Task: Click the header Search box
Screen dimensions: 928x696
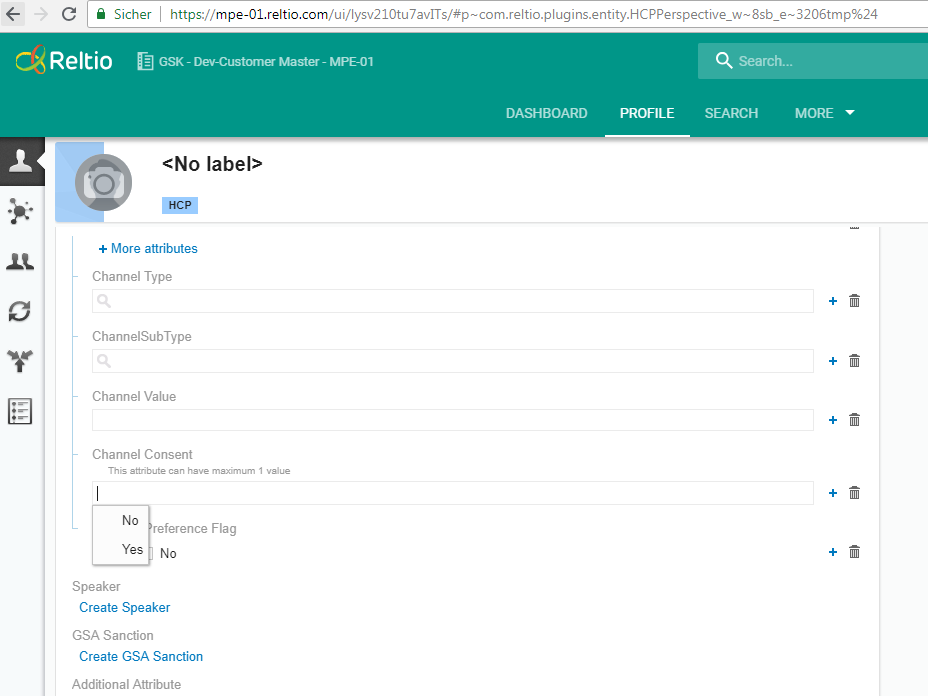Action: click(813, 61)
